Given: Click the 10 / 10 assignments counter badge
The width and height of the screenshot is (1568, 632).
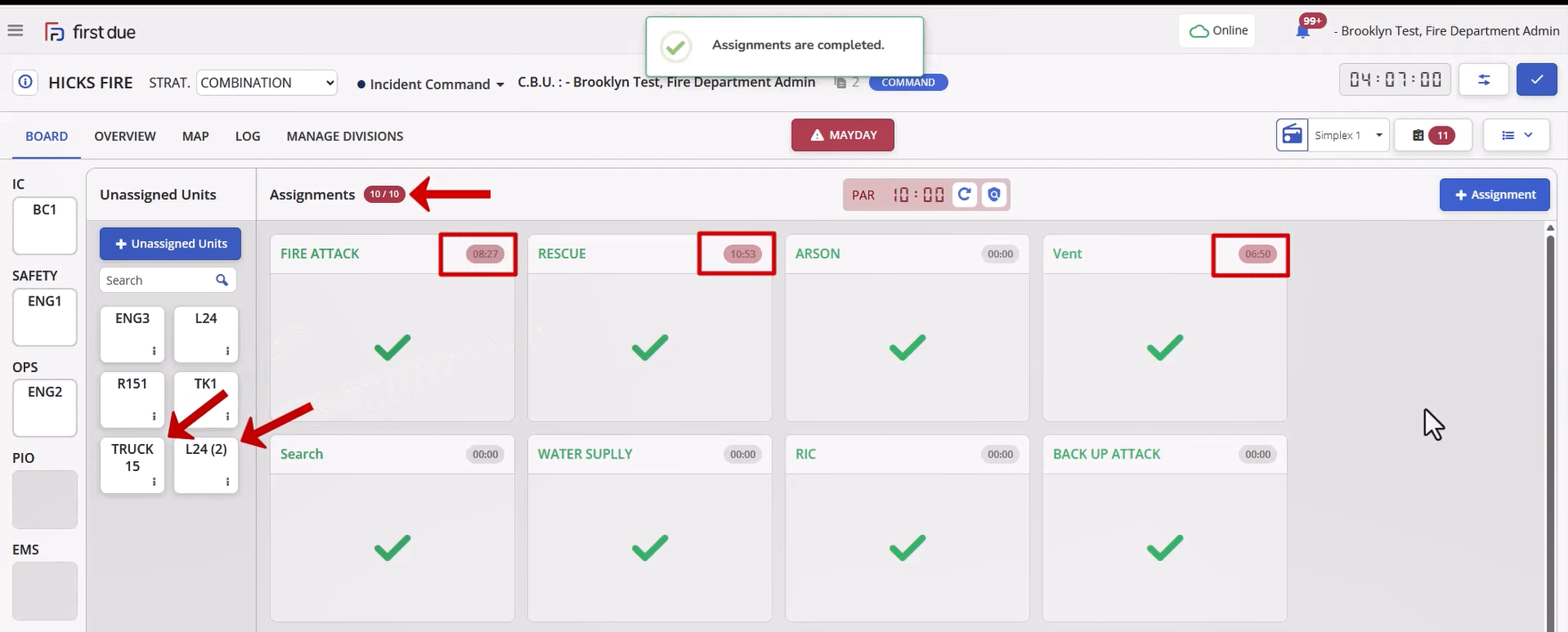Looking at the screenshot, I should tap(384, 194).
